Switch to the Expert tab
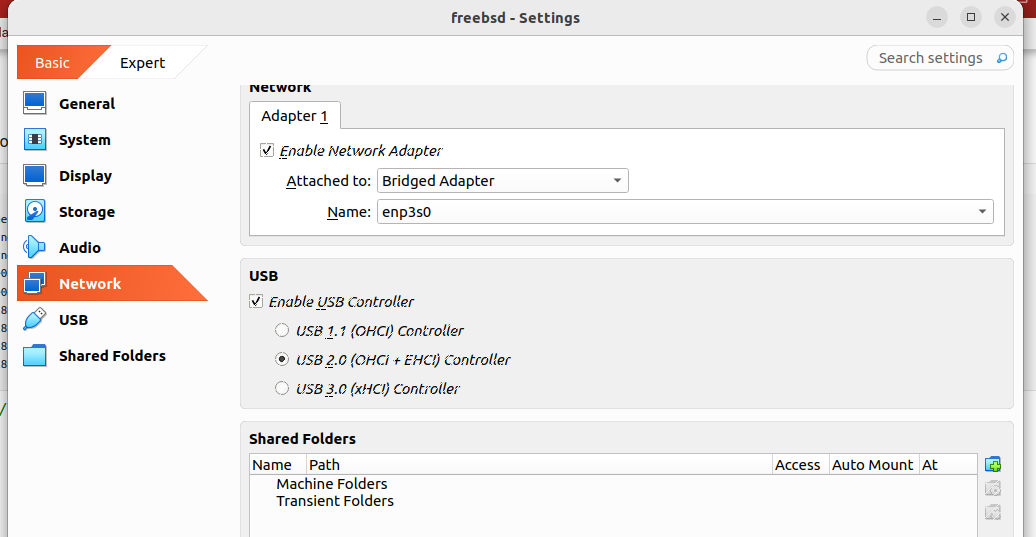Image resolution: width=1036 pixels, height=537 pixels. click(142, 63)
